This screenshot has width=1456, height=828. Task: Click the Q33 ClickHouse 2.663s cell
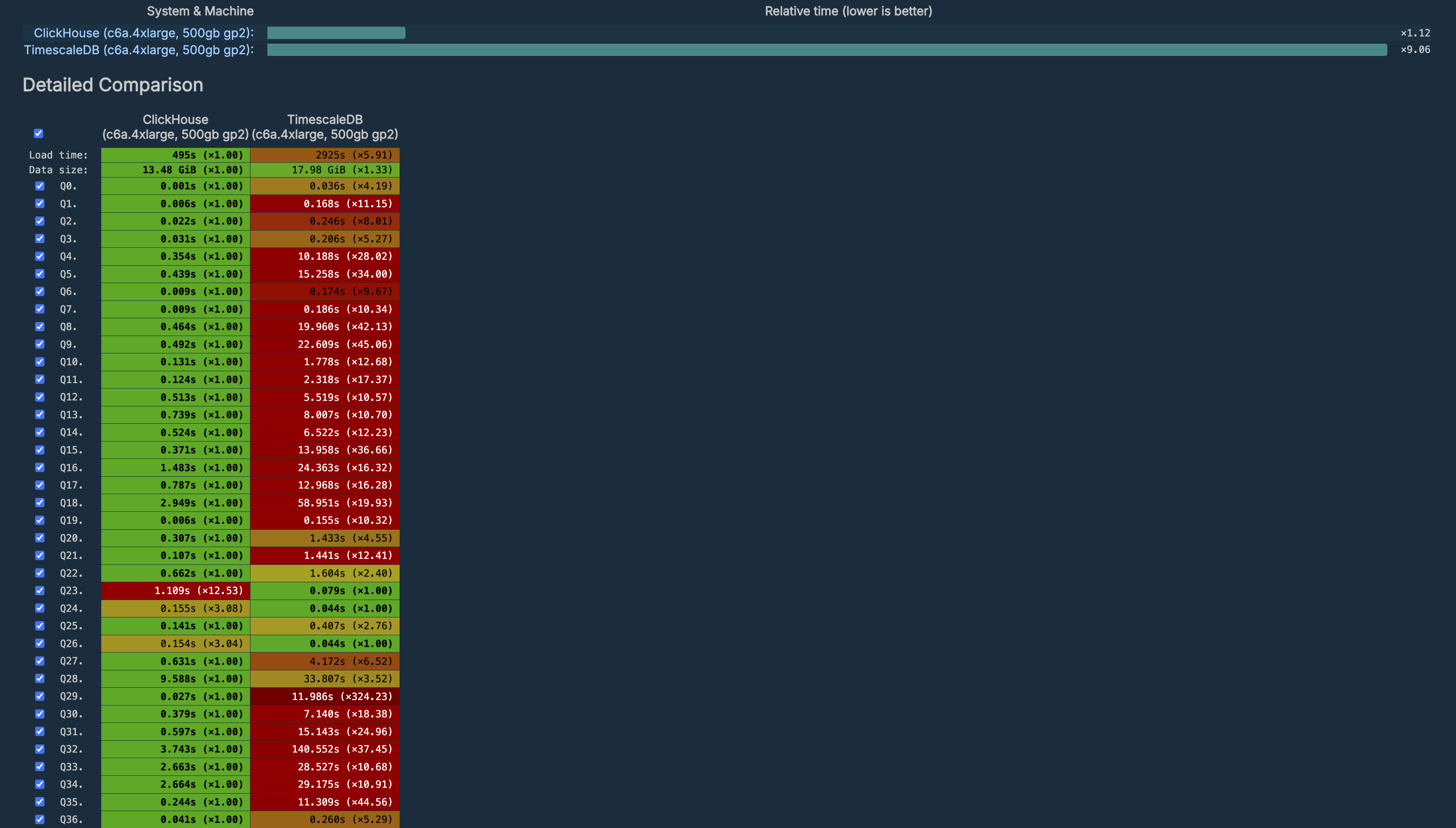(x=176, y=767)
